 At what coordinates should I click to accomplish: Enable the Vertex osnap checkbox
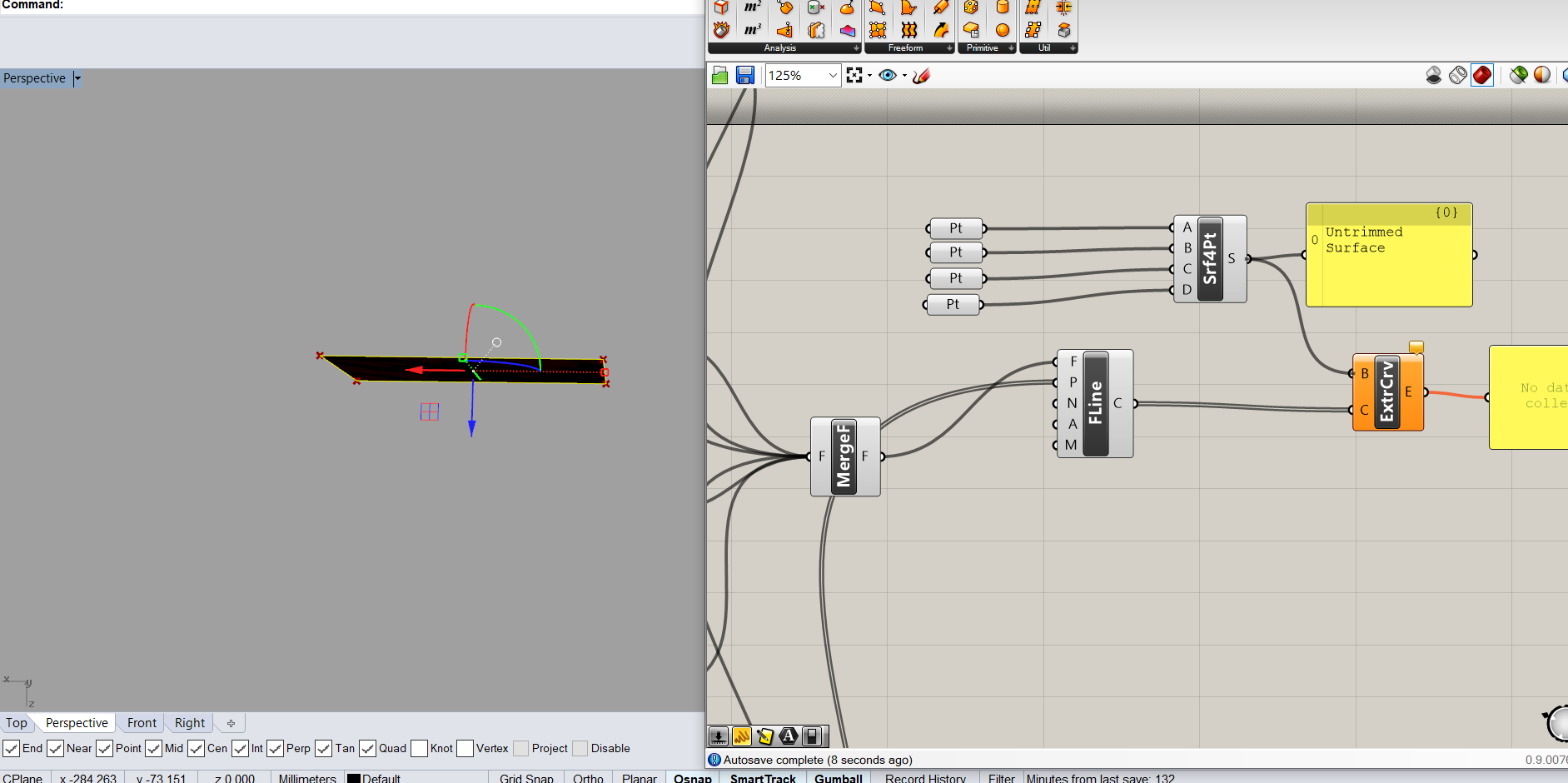click(x=465, y=749)
